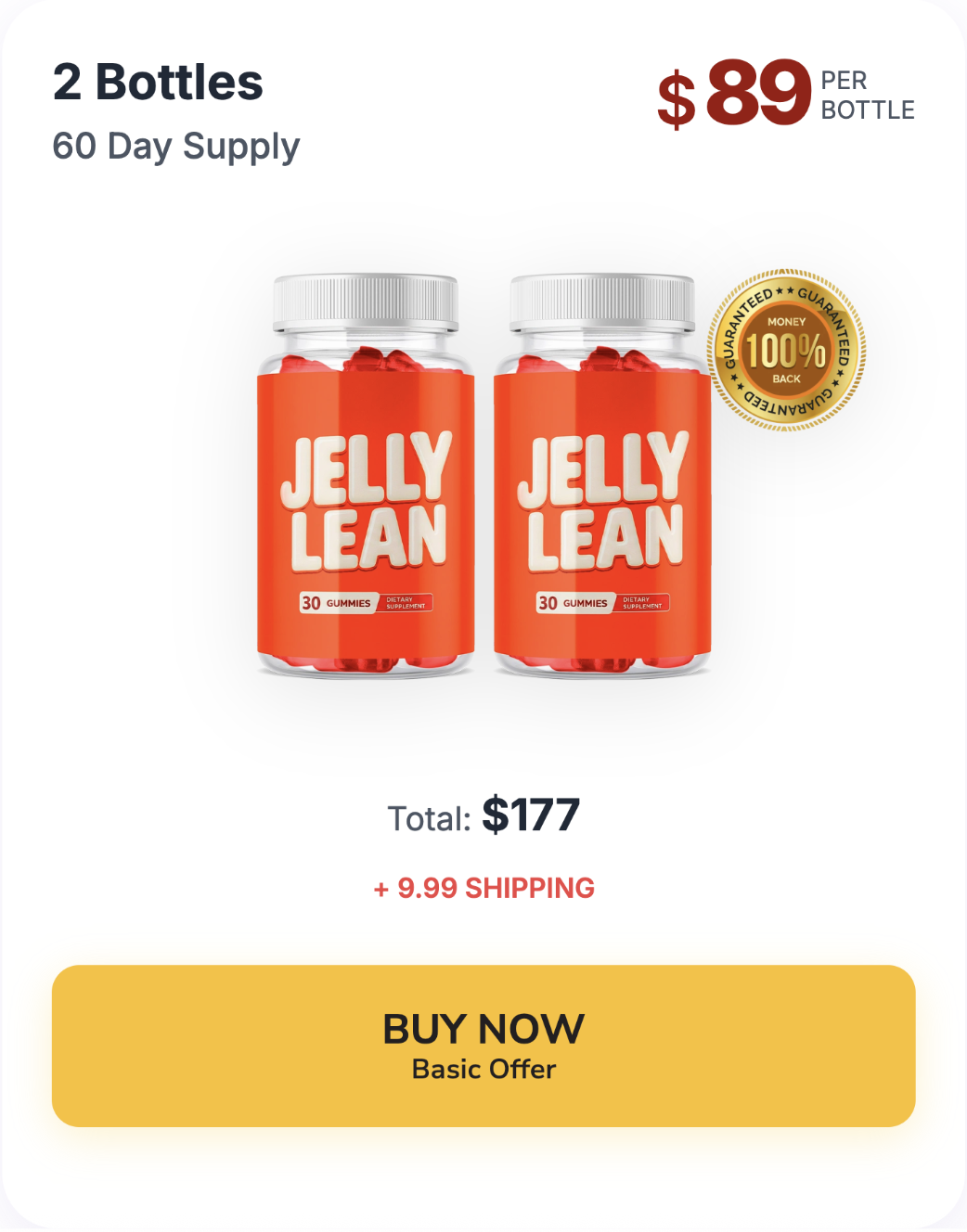This screenshot has height=1232, width=967.
Task: Click the red dollar sign beside 89
Action: click(677, 100)
